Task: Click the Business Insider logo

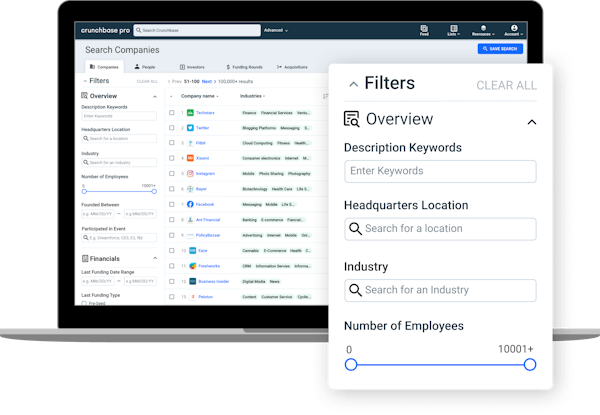Action: [192, 281]
